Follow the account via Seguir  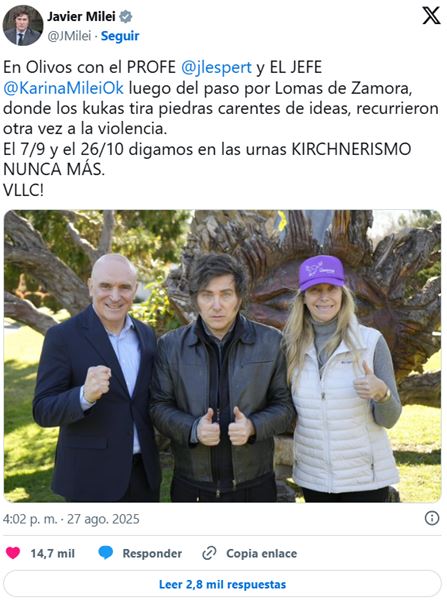point(120,36)
